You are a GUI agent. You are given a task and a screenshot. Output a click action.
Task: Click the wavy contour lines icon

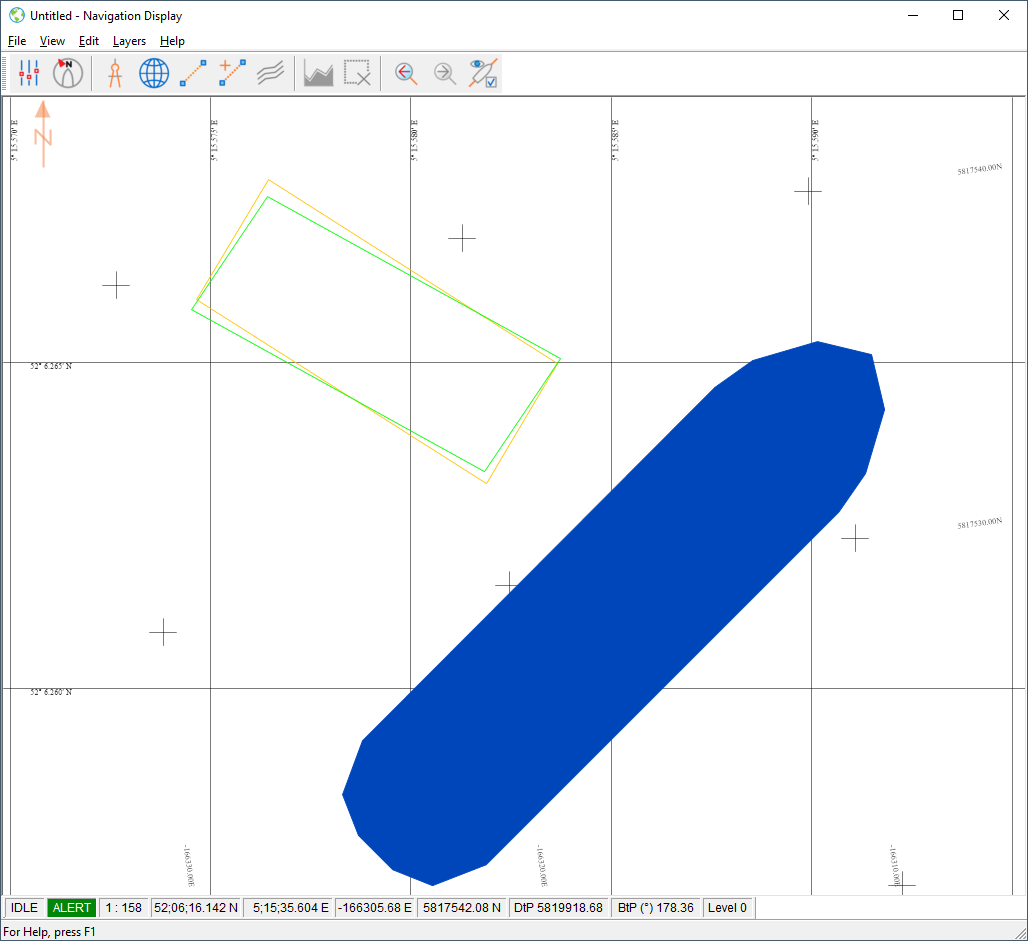click(x=271, y=73)
